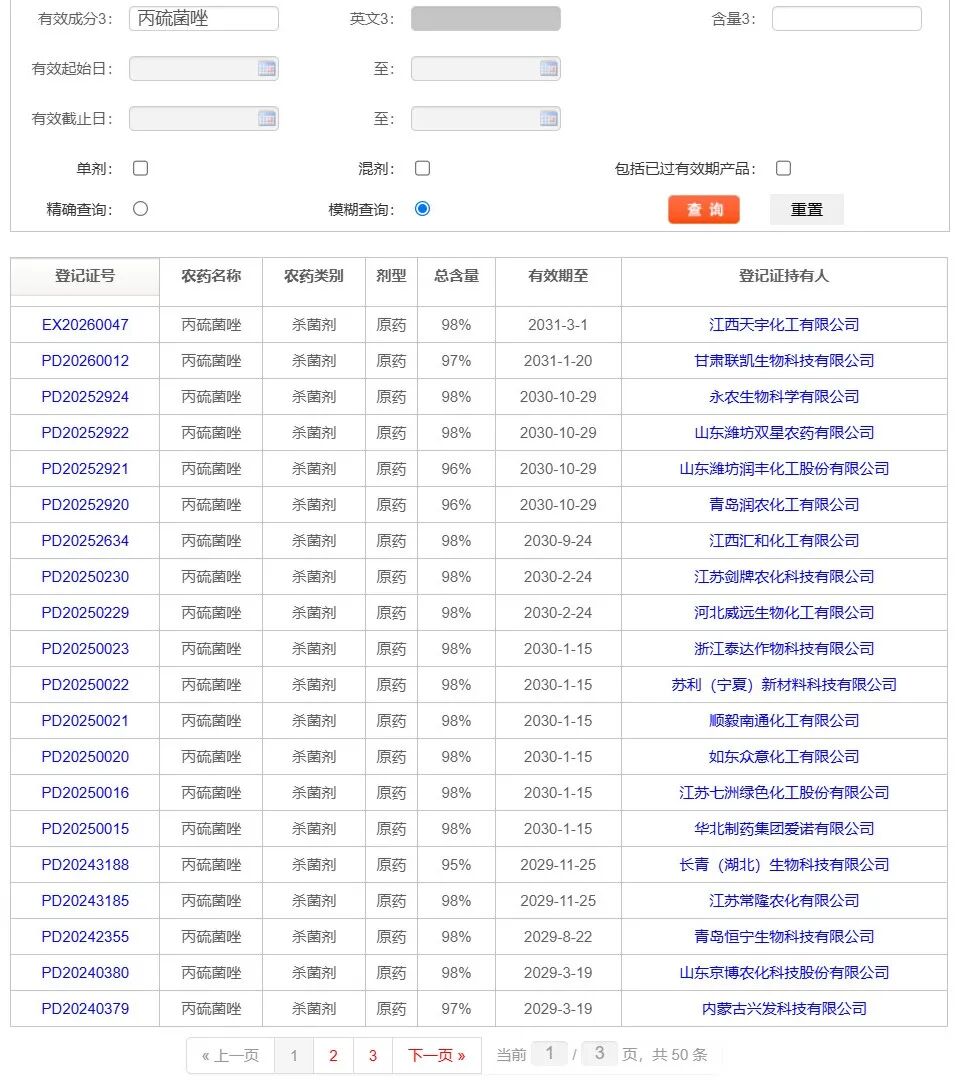Open registration PD20242355

pyautogui.click(x=85, y=936)
